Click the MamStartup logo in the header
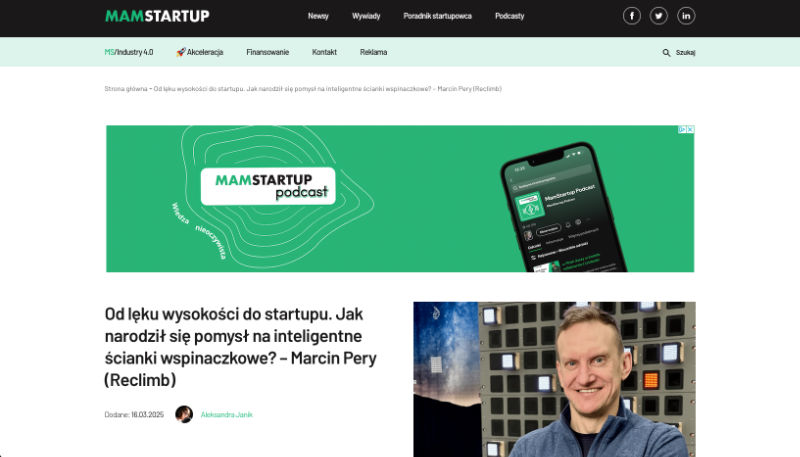 (x=157, y=16)
